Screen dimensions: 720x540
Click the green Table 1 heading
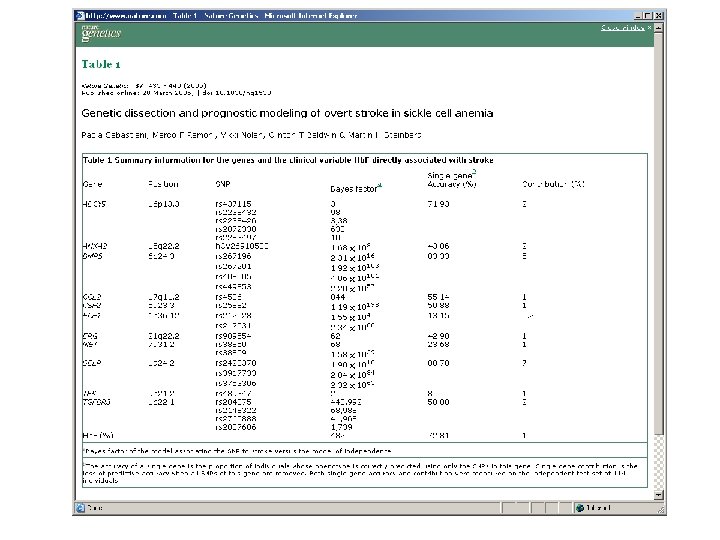pyautogui.click(x=101, y=64)
